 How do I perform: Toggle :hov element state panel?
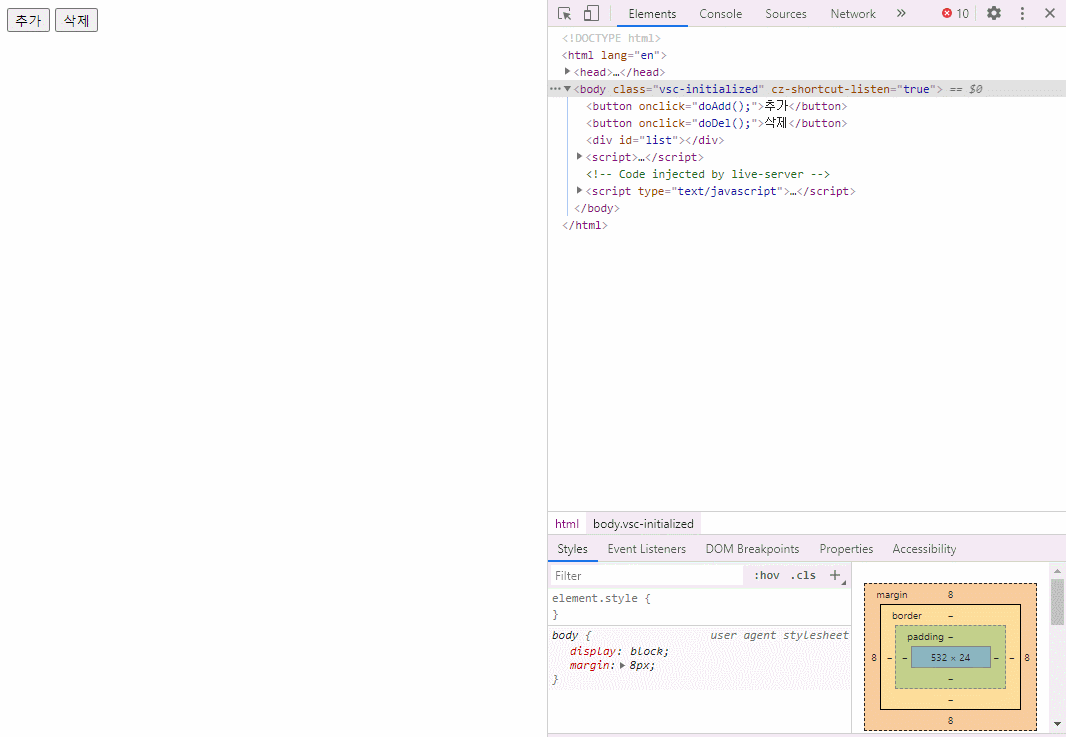(x=766, y=575)
